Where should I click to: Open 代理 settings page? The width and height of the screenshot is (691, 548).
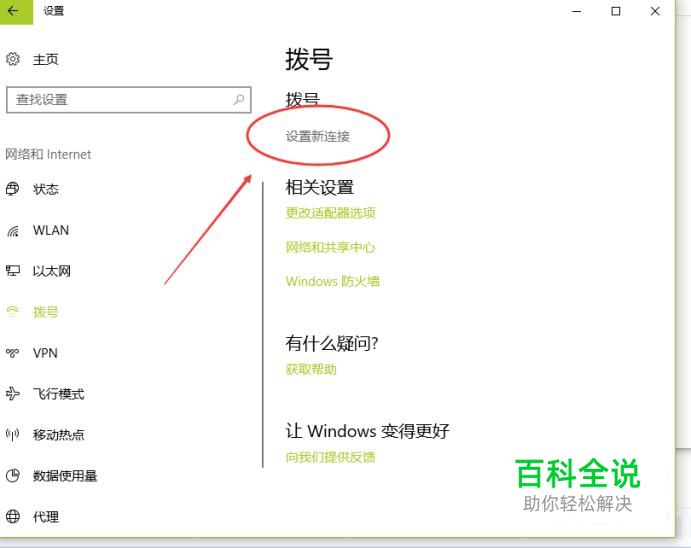click(46, 516)
